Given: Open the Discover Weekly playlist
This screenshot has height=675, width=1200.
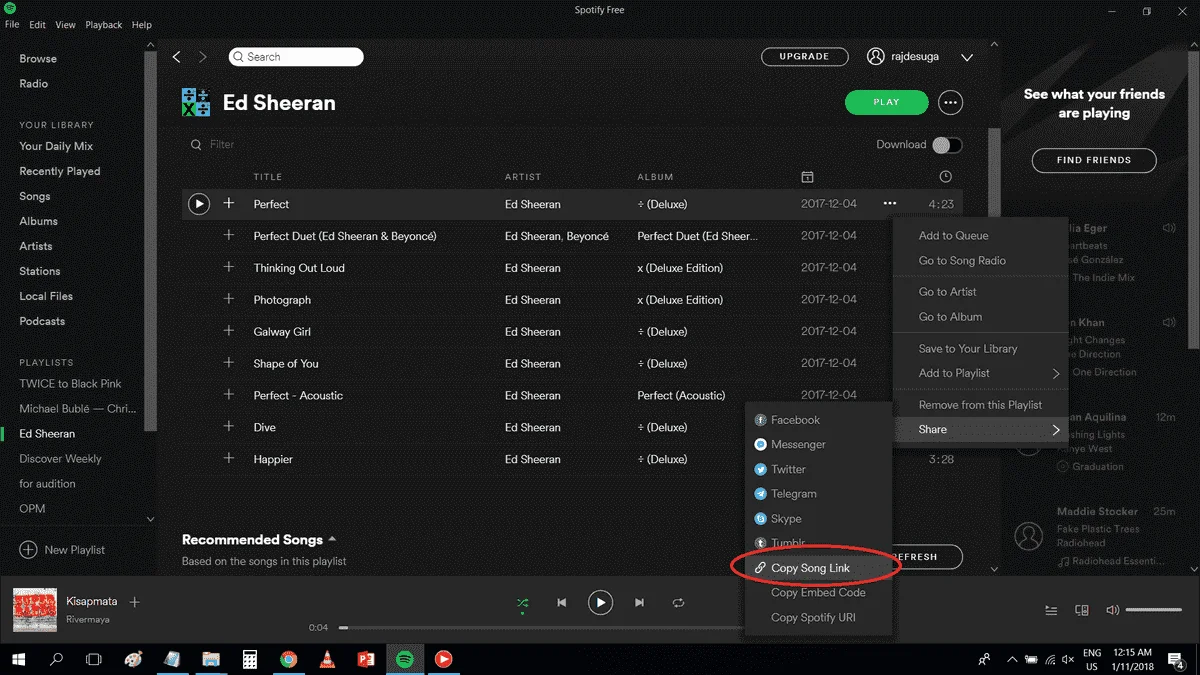Looking at the screenshot, I should coord(60,459).
